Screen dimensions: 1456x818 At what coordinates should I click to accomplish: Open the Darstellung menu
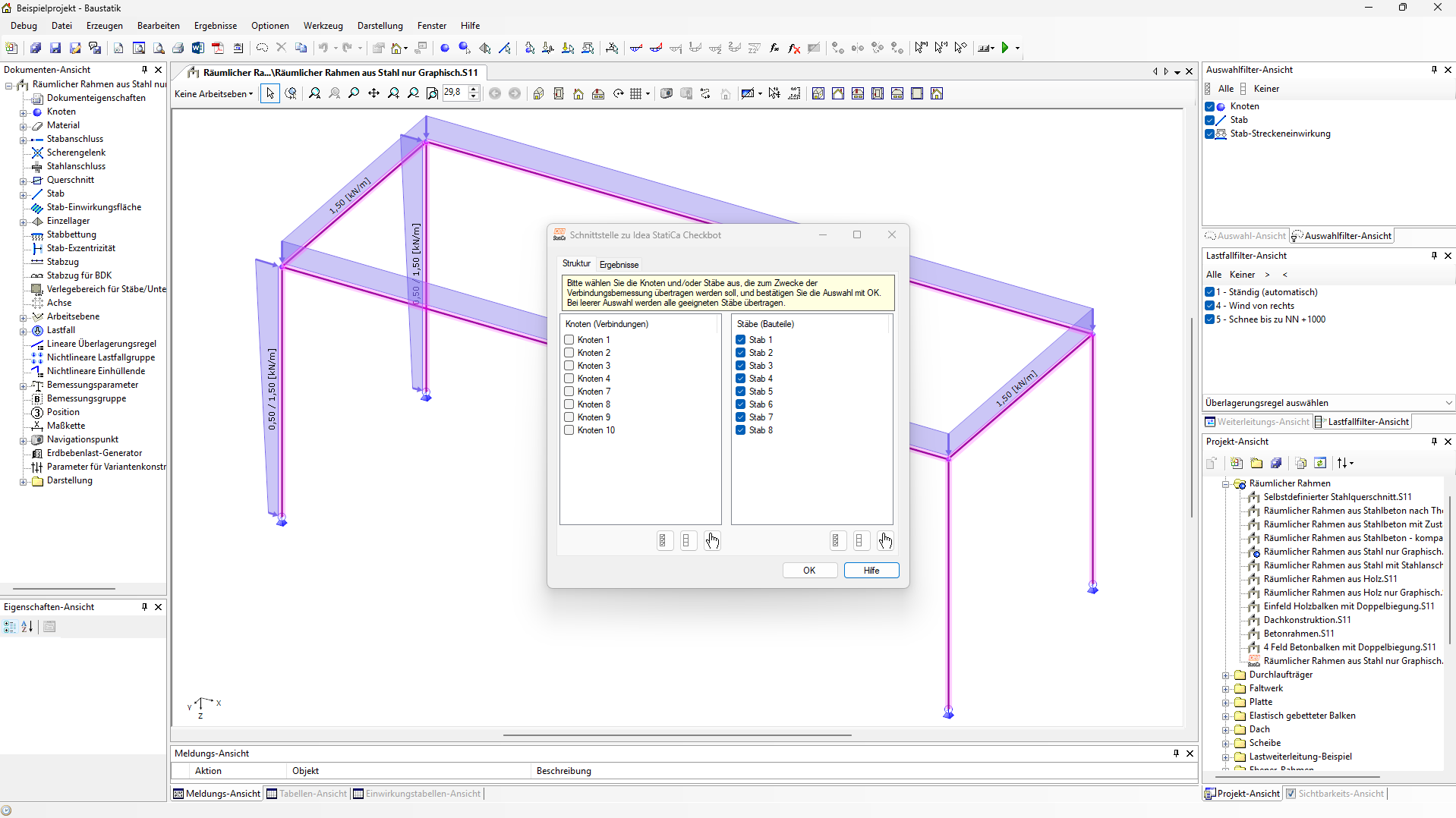pyautogui.click(x=380, y=26)
